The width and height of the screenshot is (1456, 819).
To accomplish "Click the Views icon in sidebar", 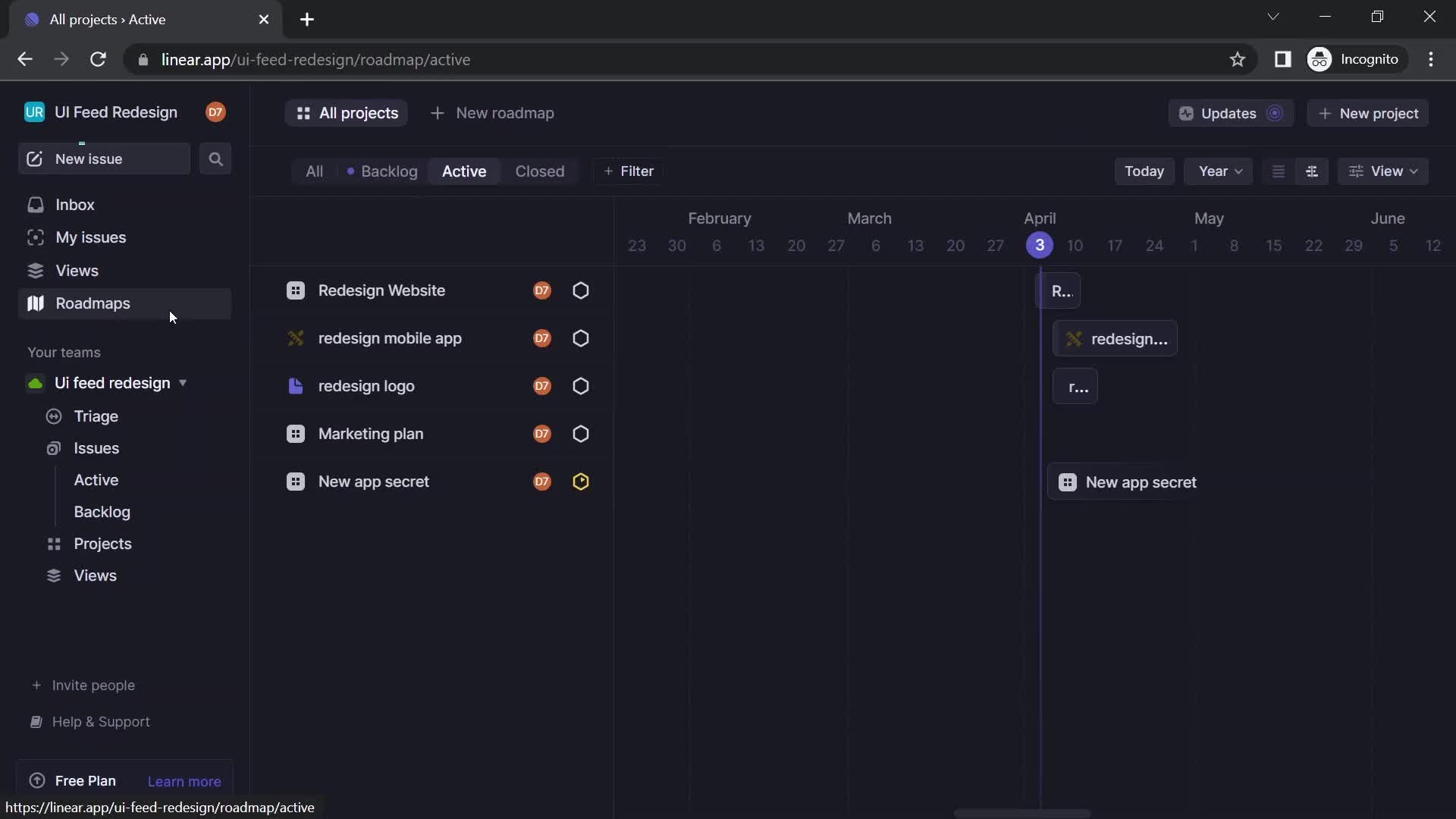I will coord(35,270).
